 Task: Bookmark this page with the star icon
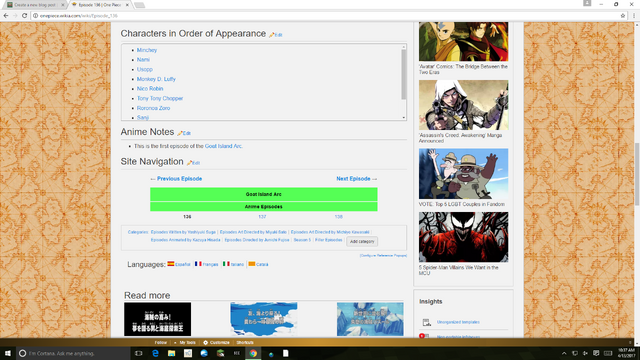(623, 16)
